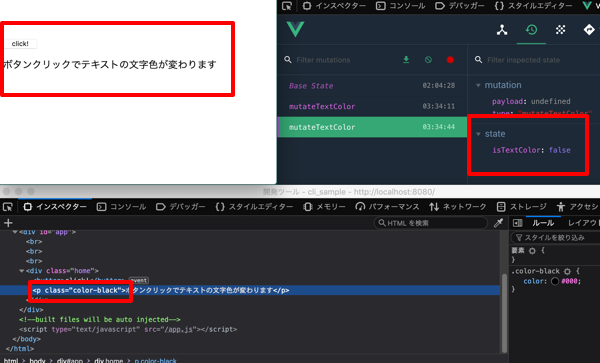Click the plus icon to create new node

tap(8, 223)
